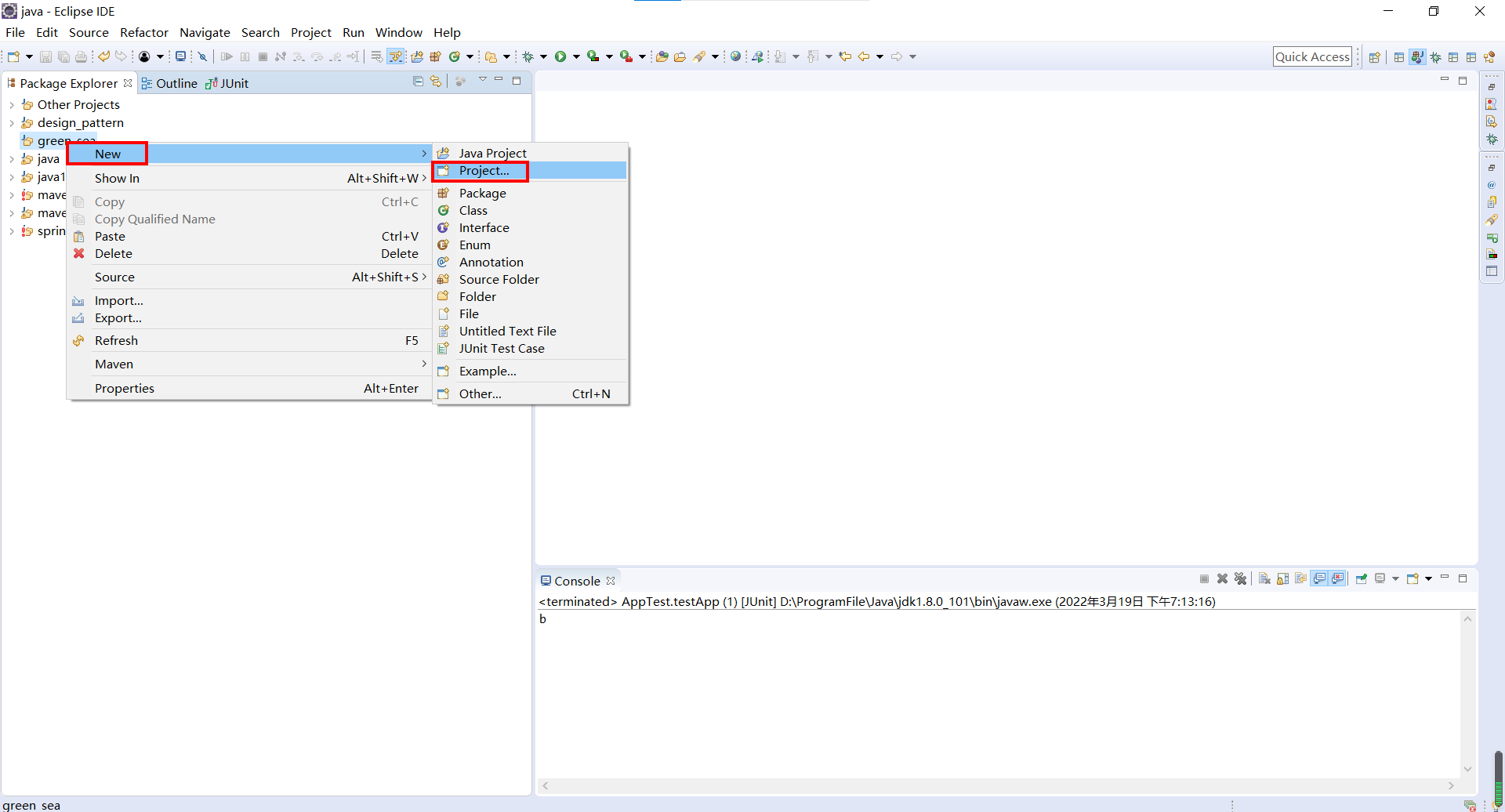The width and height of the screenshot is (1505, 812).
Task: Switch to the JUnit tab
Action: (227, 83)
